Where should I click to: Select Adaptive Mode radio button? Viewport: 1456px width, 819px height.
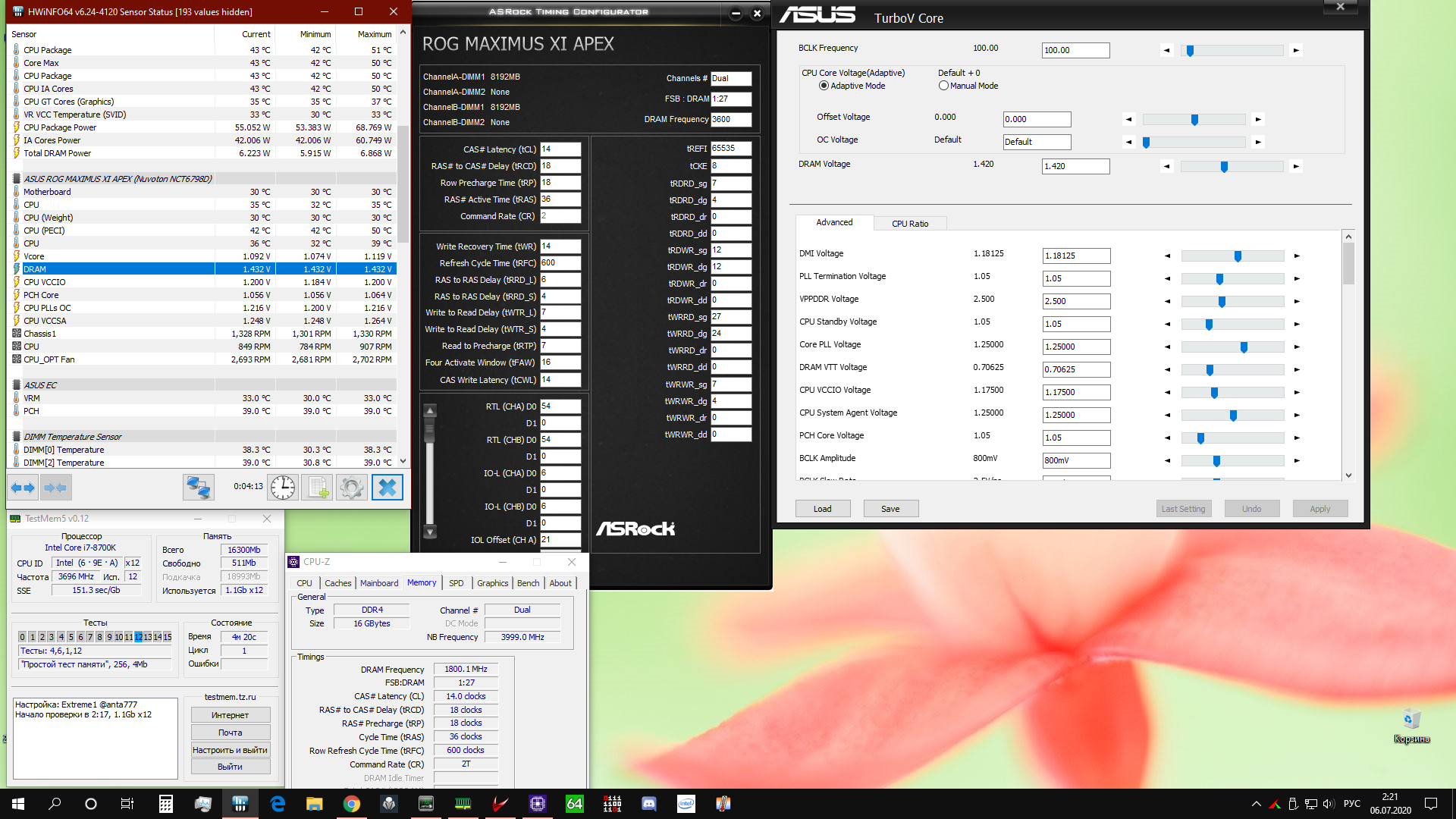824,86
